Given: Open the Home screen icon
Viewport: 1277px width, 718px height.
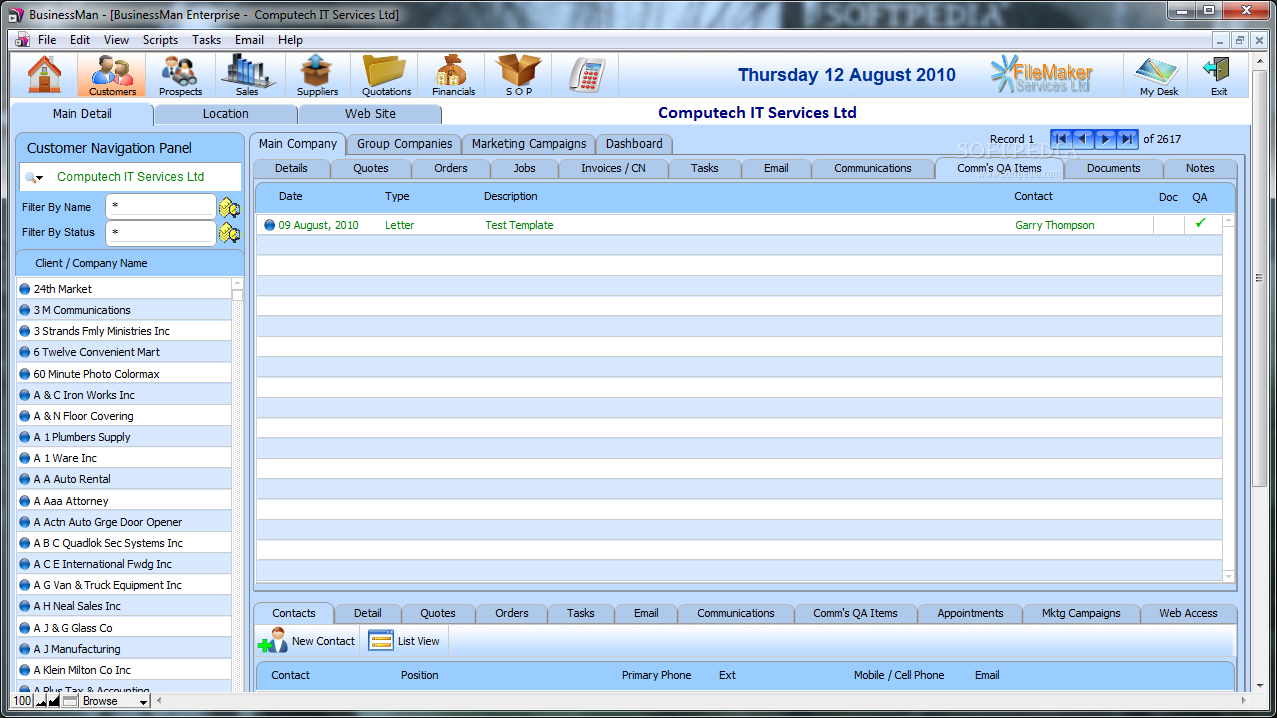Looking at the screenshot, I should pos(44,75).
